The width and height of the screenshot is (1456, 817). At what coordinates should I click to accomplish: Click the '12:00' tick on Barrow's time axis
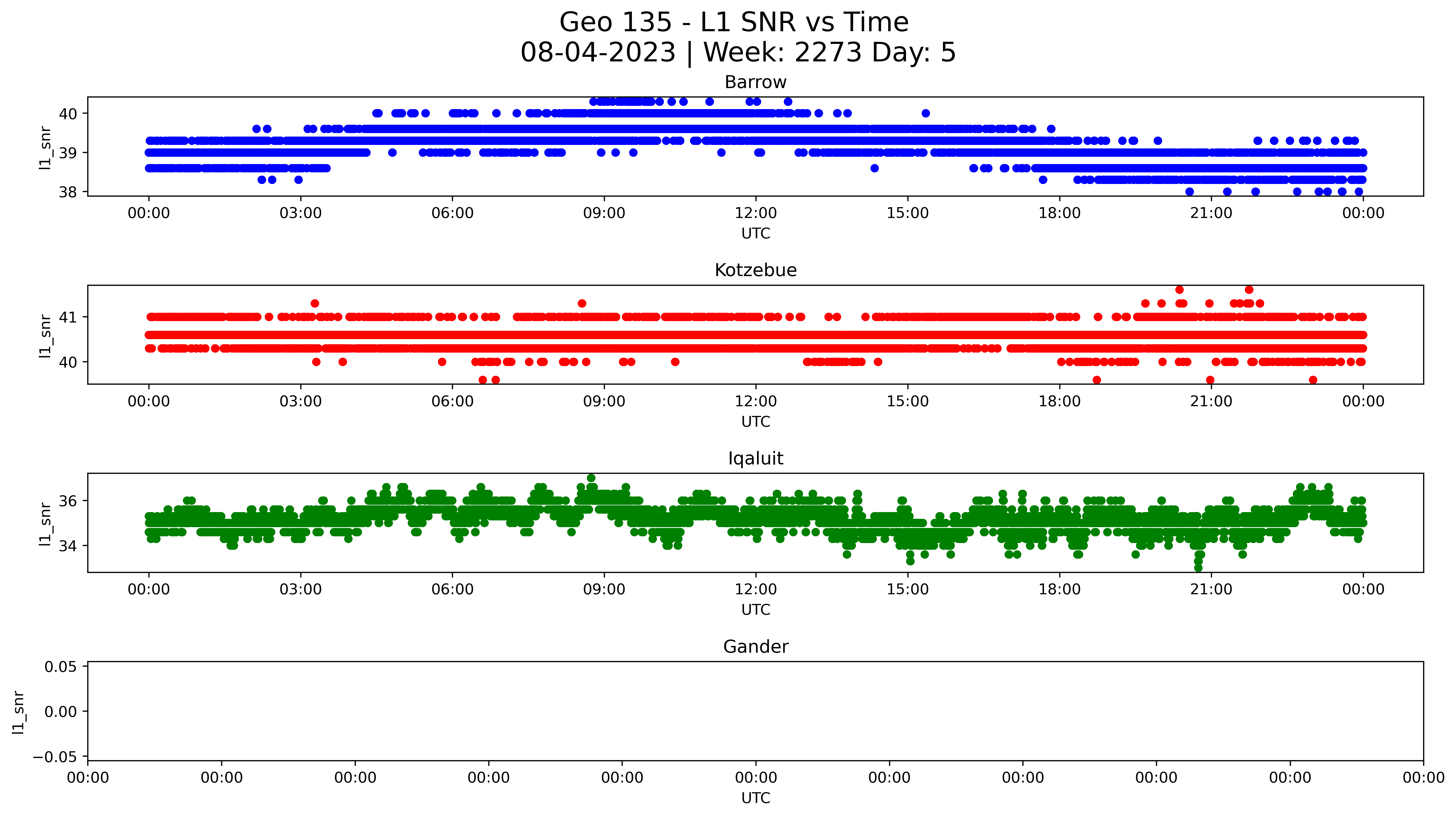point(756,214)
